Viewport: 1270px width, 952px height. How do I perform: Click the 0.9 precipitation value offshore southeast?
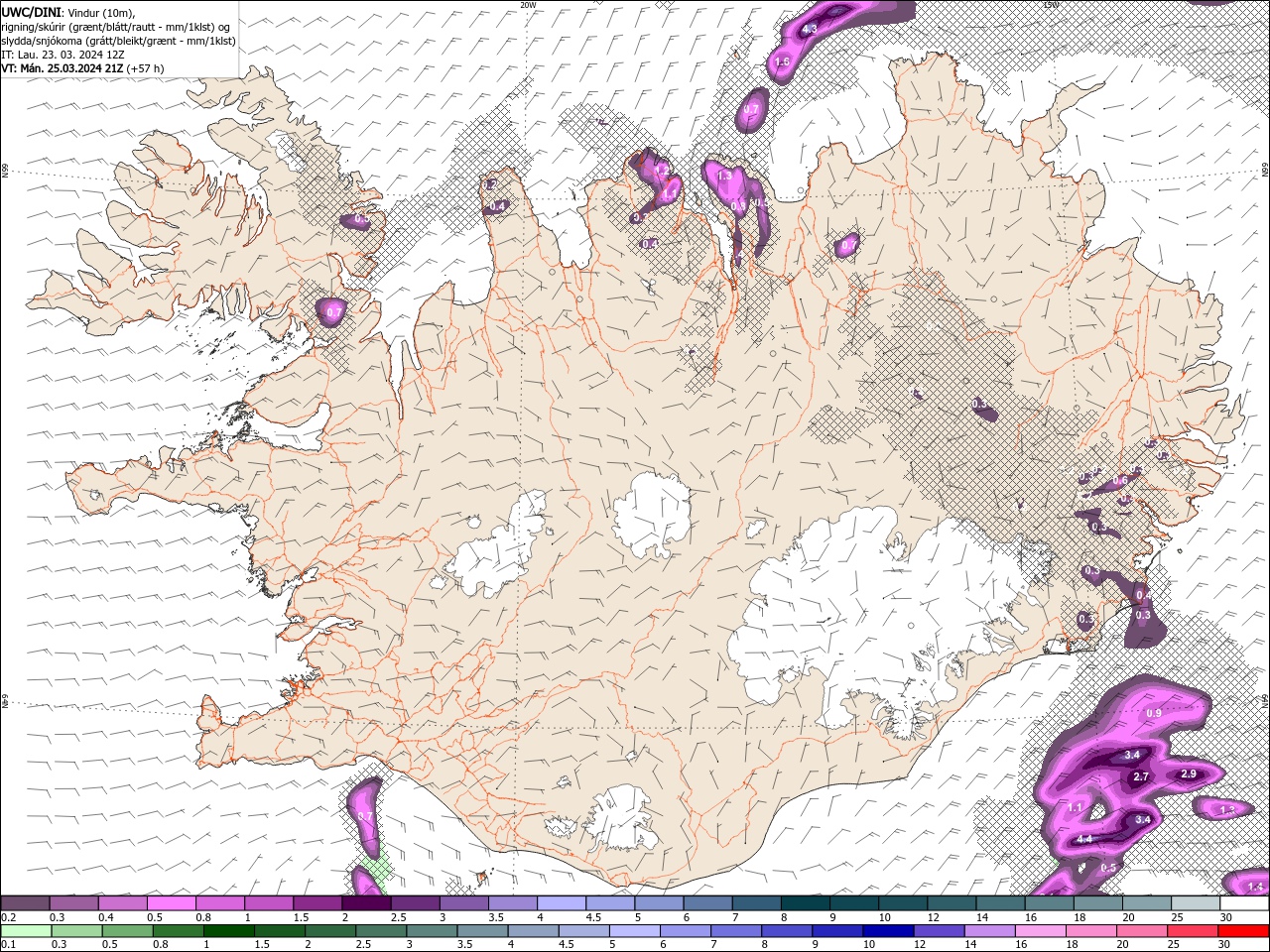pos(1154,713)
